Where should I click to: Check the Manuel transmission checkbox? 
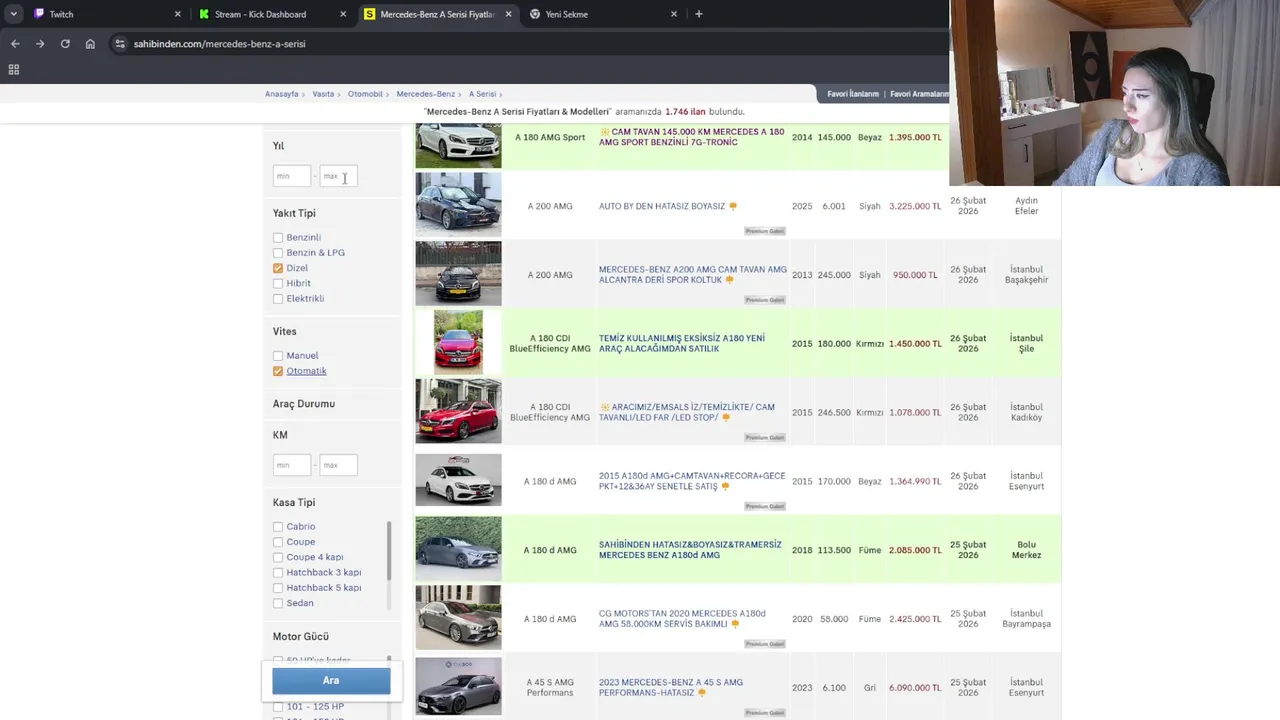tap(278, 356)
